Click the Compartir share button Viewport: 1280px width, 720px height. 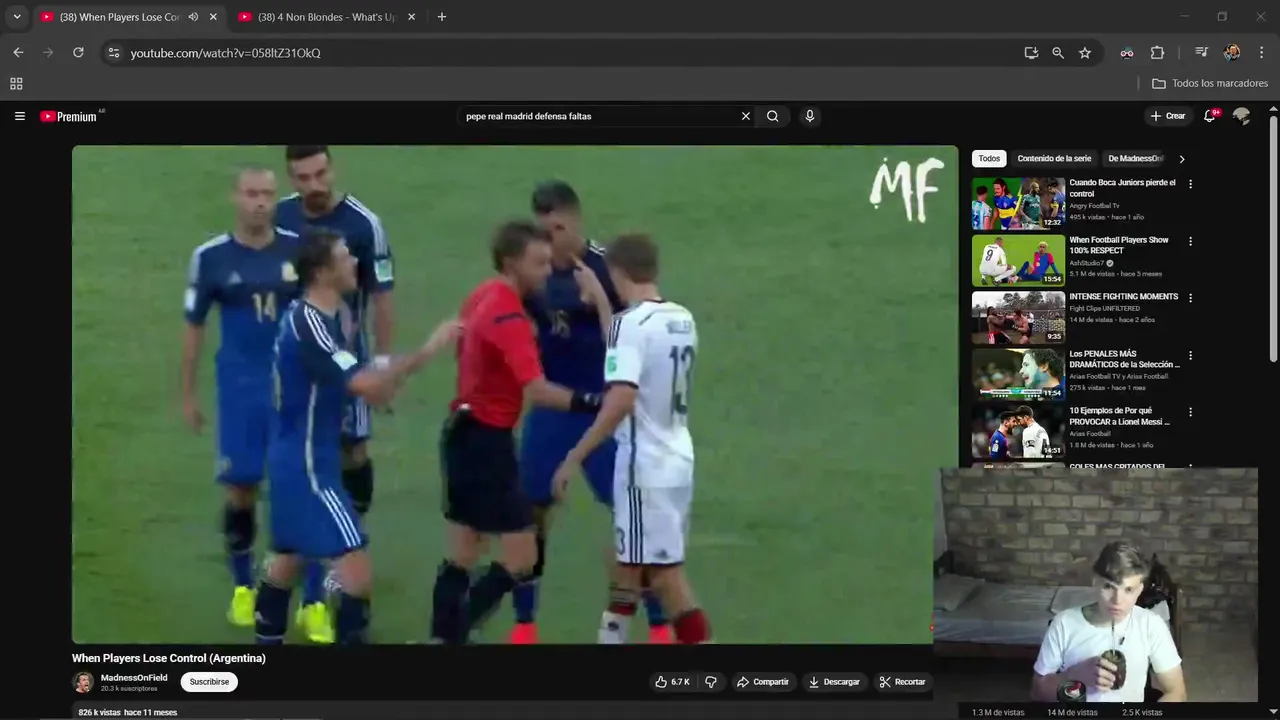click(x=763, y=682)
